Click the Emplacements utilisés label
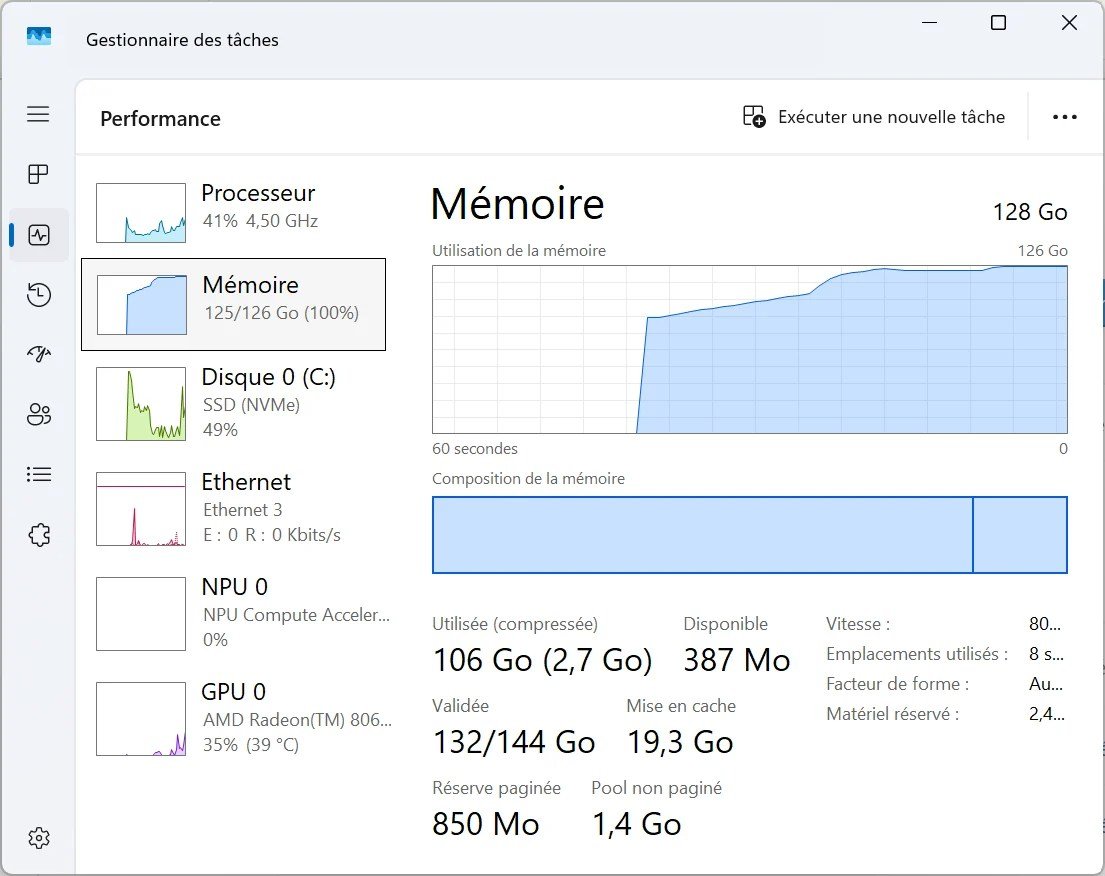1105x876 pixels. click(x=917, y=654)
